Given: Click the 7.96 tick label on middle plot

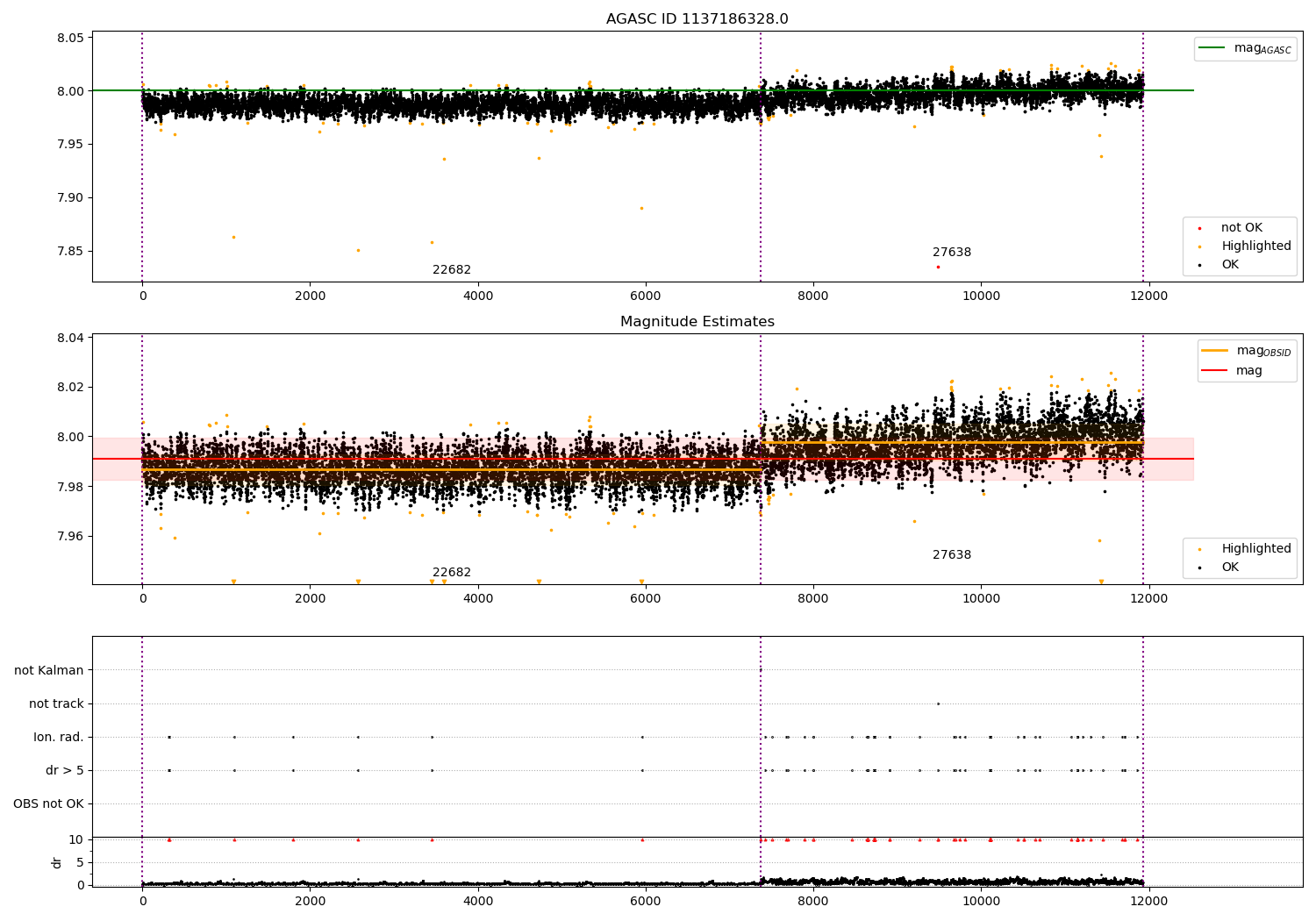Looking at the screenshot, I should point(71,536).
